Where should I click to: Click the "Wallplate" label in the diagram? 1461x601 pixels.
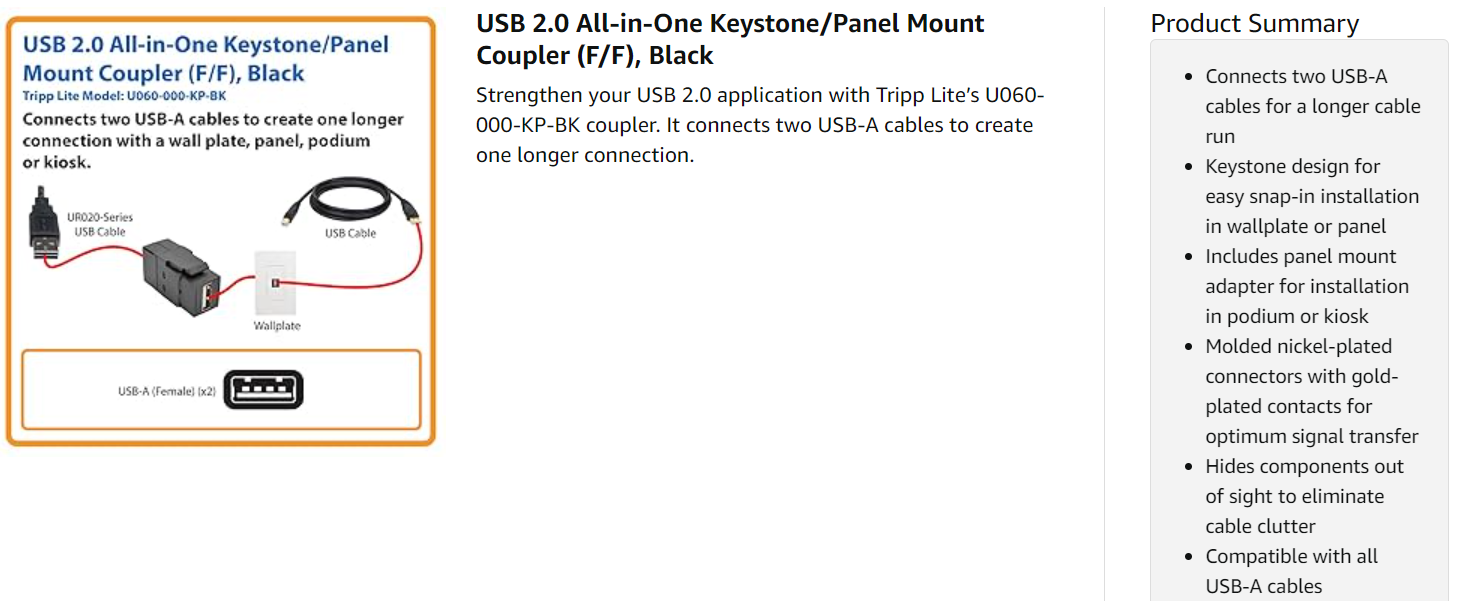click(x=277, y=326)
